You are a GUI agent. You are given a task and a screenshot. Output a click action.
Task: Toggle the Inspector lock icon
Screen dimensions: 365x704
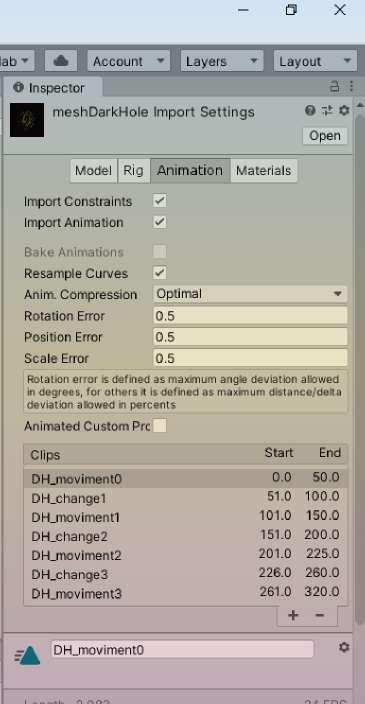click(334, 86)
